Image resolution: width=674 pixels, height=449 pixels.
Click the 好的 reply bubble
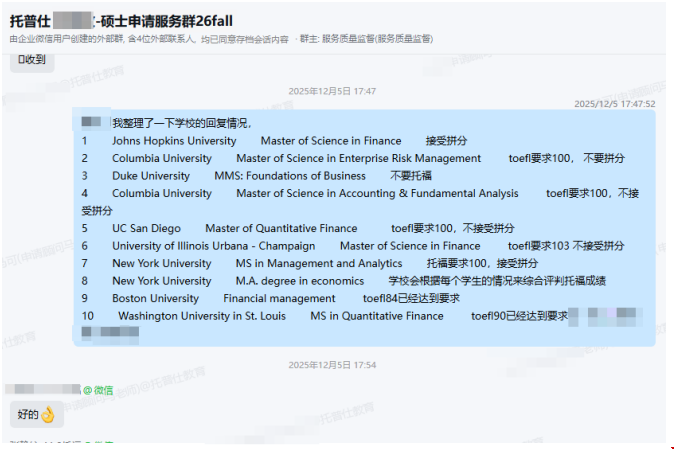coord(37,415)
